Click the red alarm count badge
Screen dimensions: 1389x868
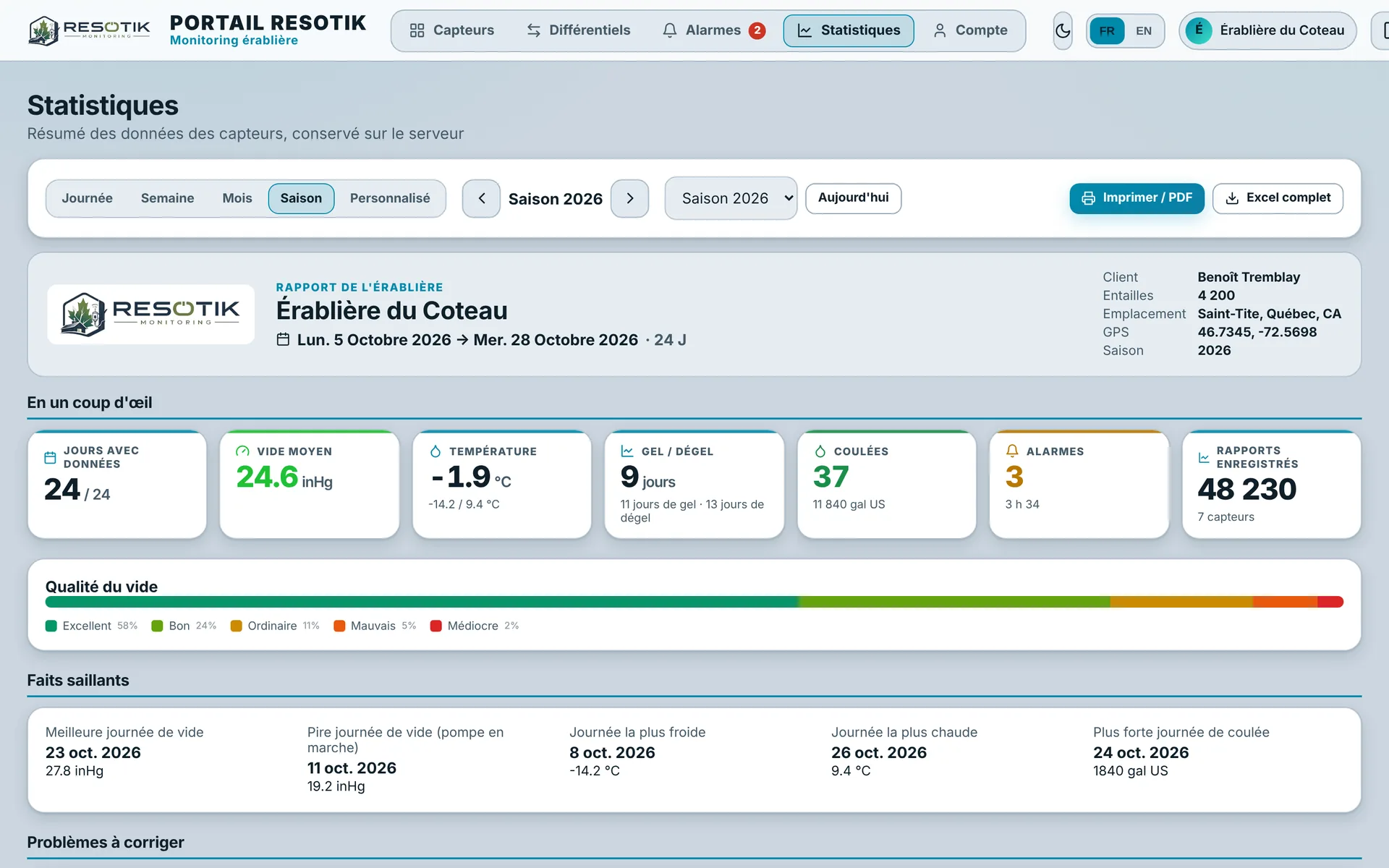pos(757,30)
